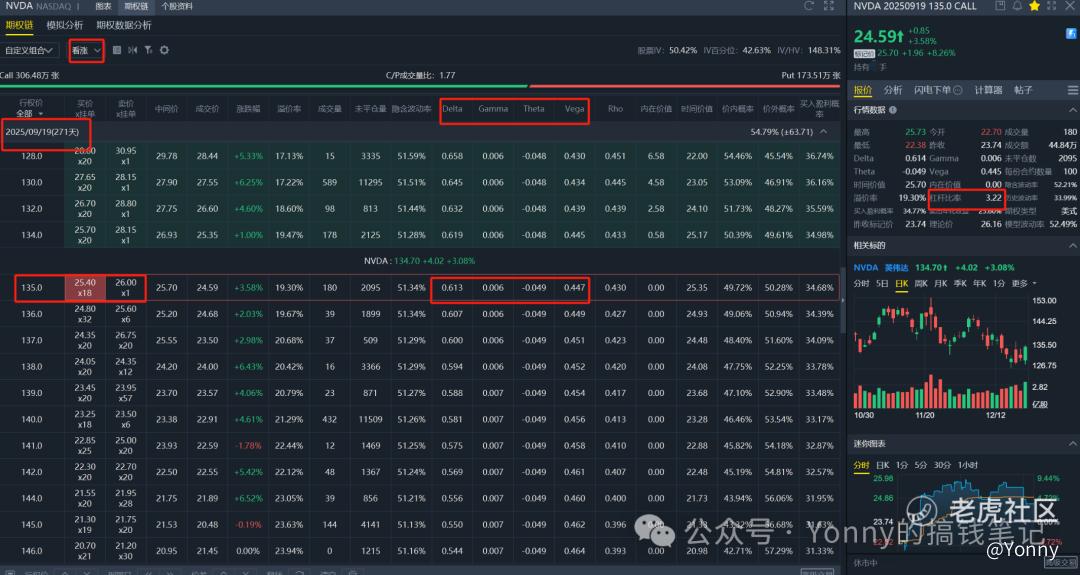Toggle the yellow favorite star
This screenshot has height=575, width=1080.
click(1034, 6)
